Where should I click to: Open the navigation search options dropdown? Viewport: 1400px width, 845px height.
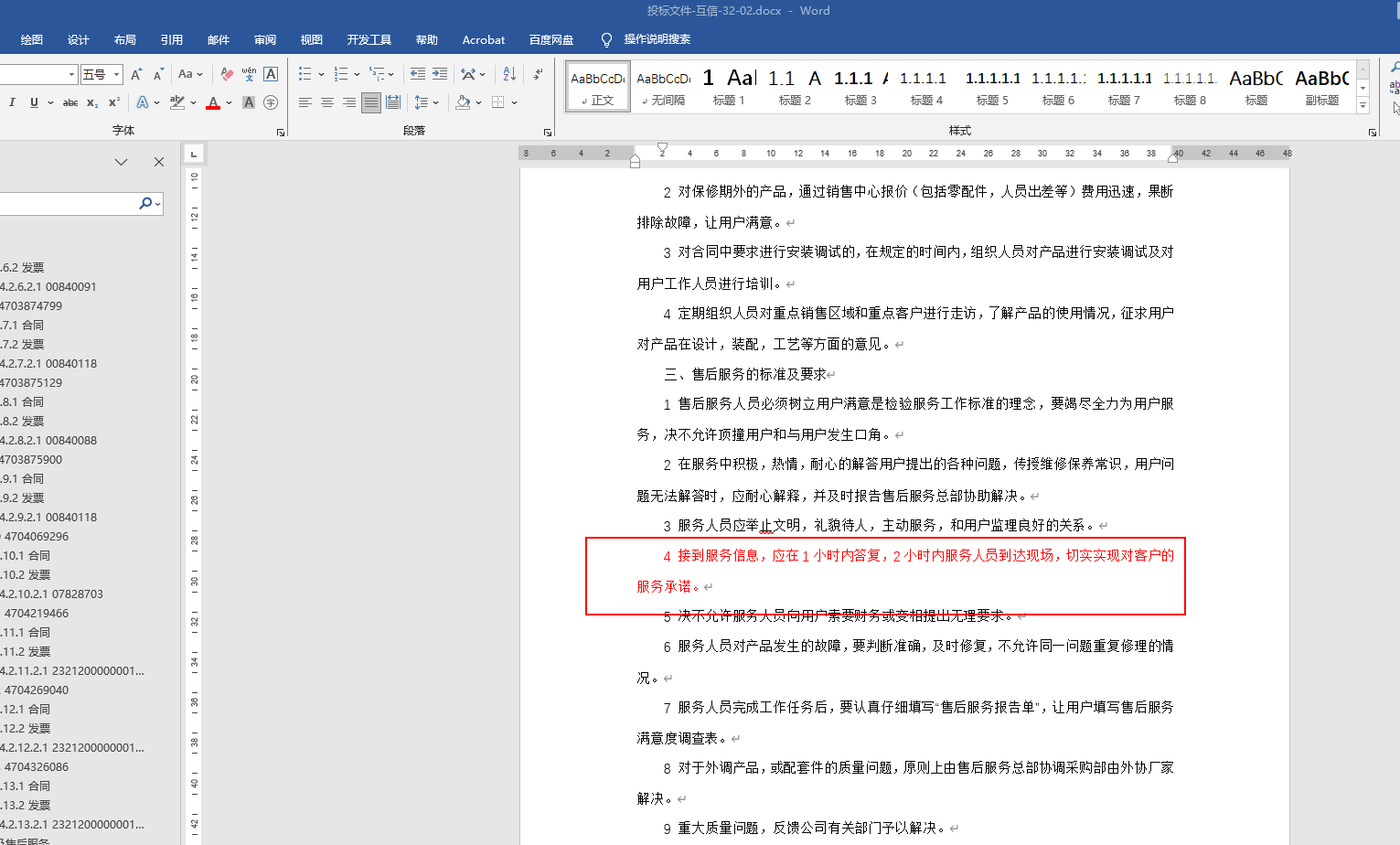[x=158, y=204]
